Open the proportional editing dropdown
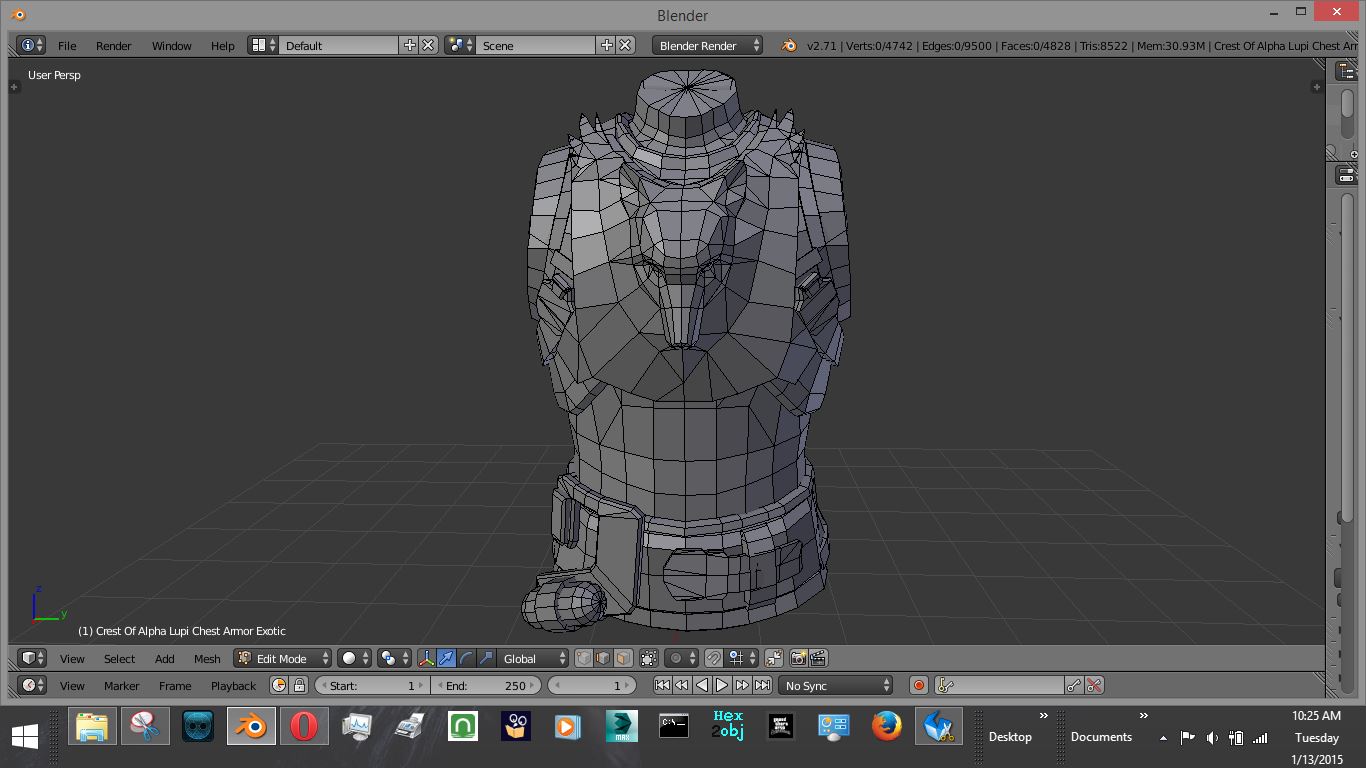Screen dimensions: 1366x768 [x=682, y=658]
